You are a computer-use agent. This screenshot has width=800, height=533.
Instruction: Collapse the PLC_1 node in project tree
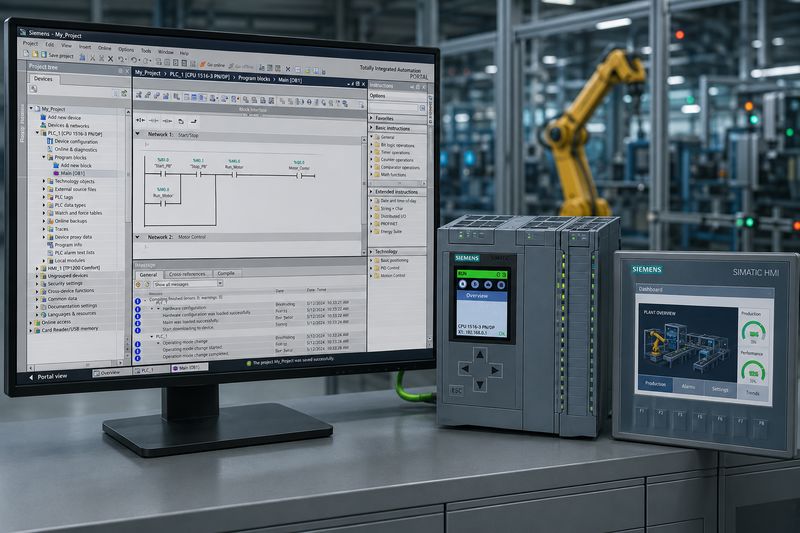point(37,133)
